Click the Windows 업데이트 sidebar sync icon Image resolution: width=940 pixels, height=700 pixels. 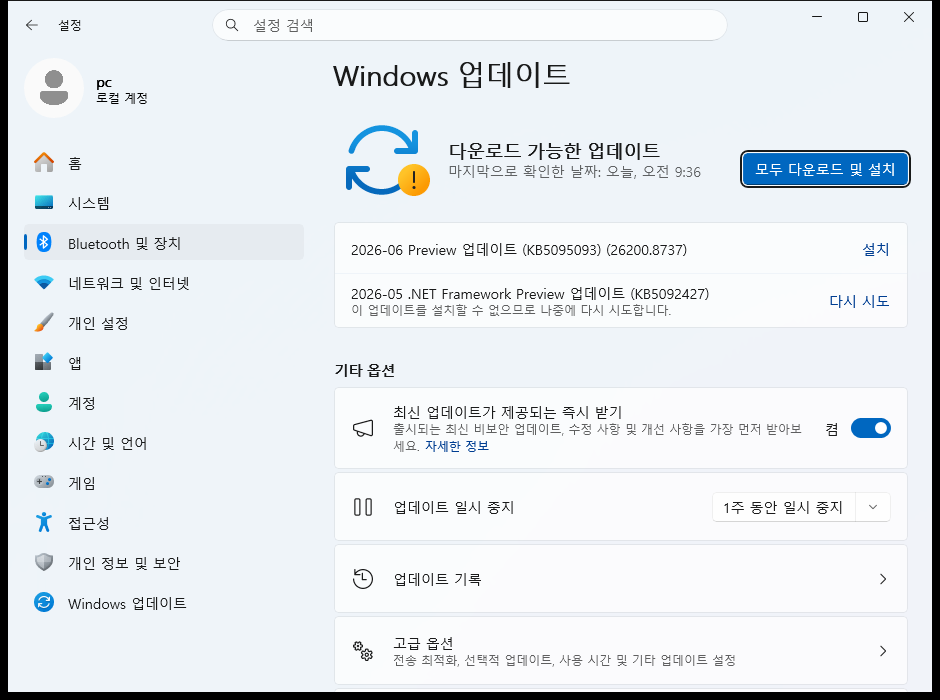click(x=44, y=602)
